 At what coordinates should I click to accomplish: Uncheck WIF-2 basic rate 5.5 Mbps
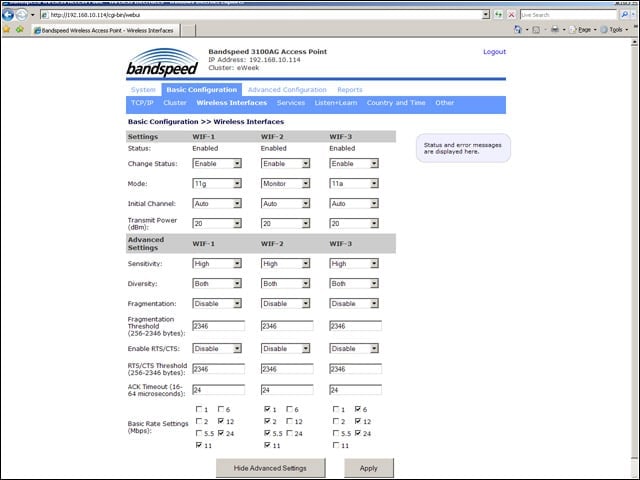[267, 433]
